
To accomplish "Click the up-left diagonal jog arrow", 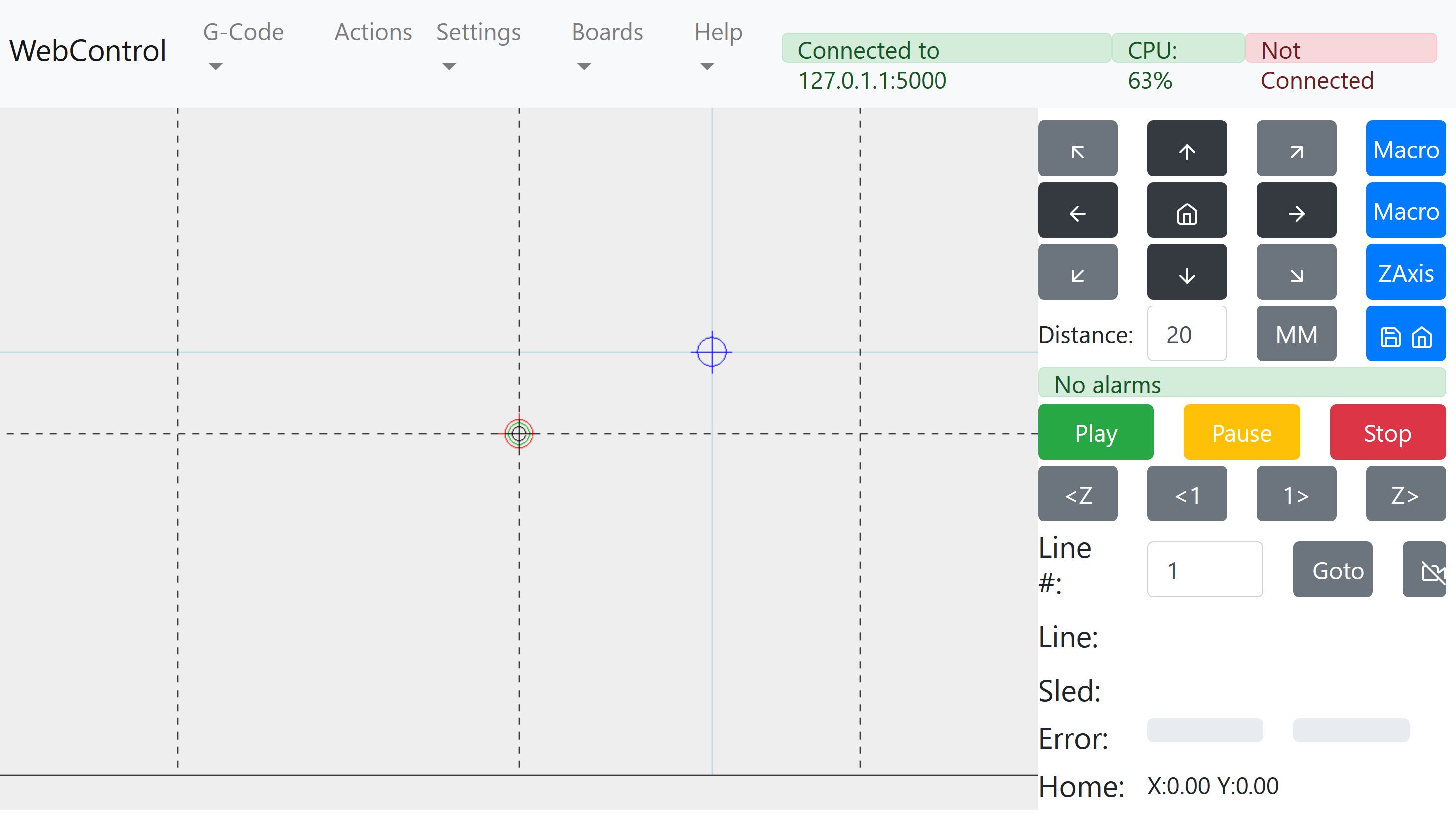I will point(1077,149).
